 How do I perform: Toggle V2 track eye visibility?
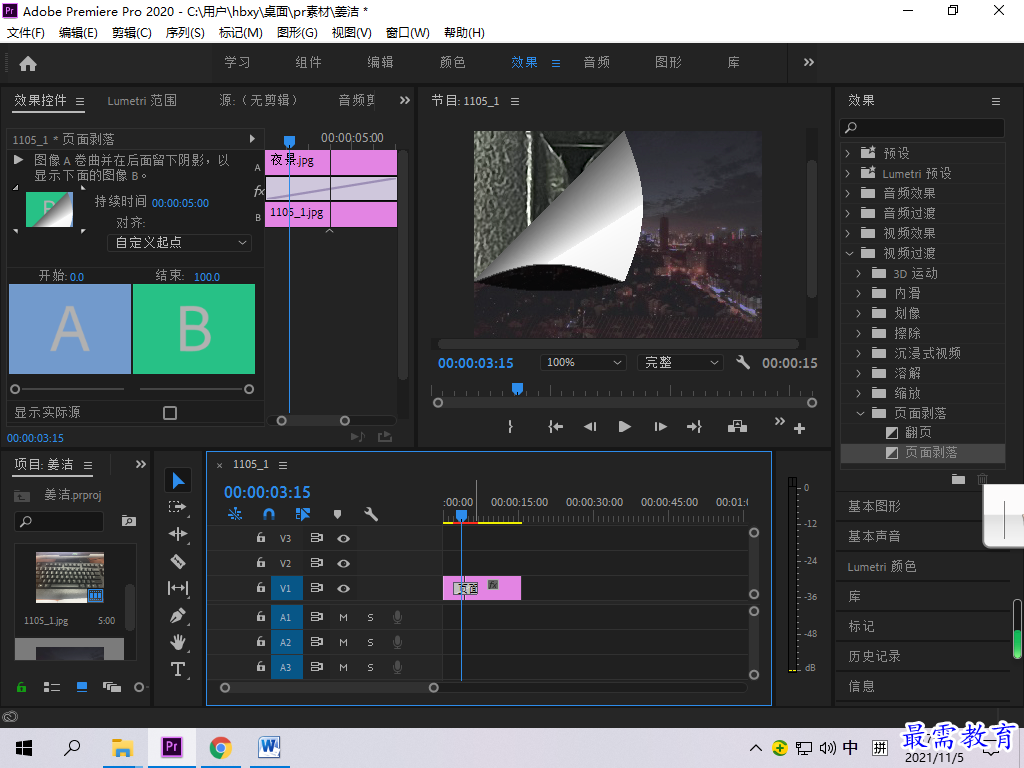click(x=344, y=564)
